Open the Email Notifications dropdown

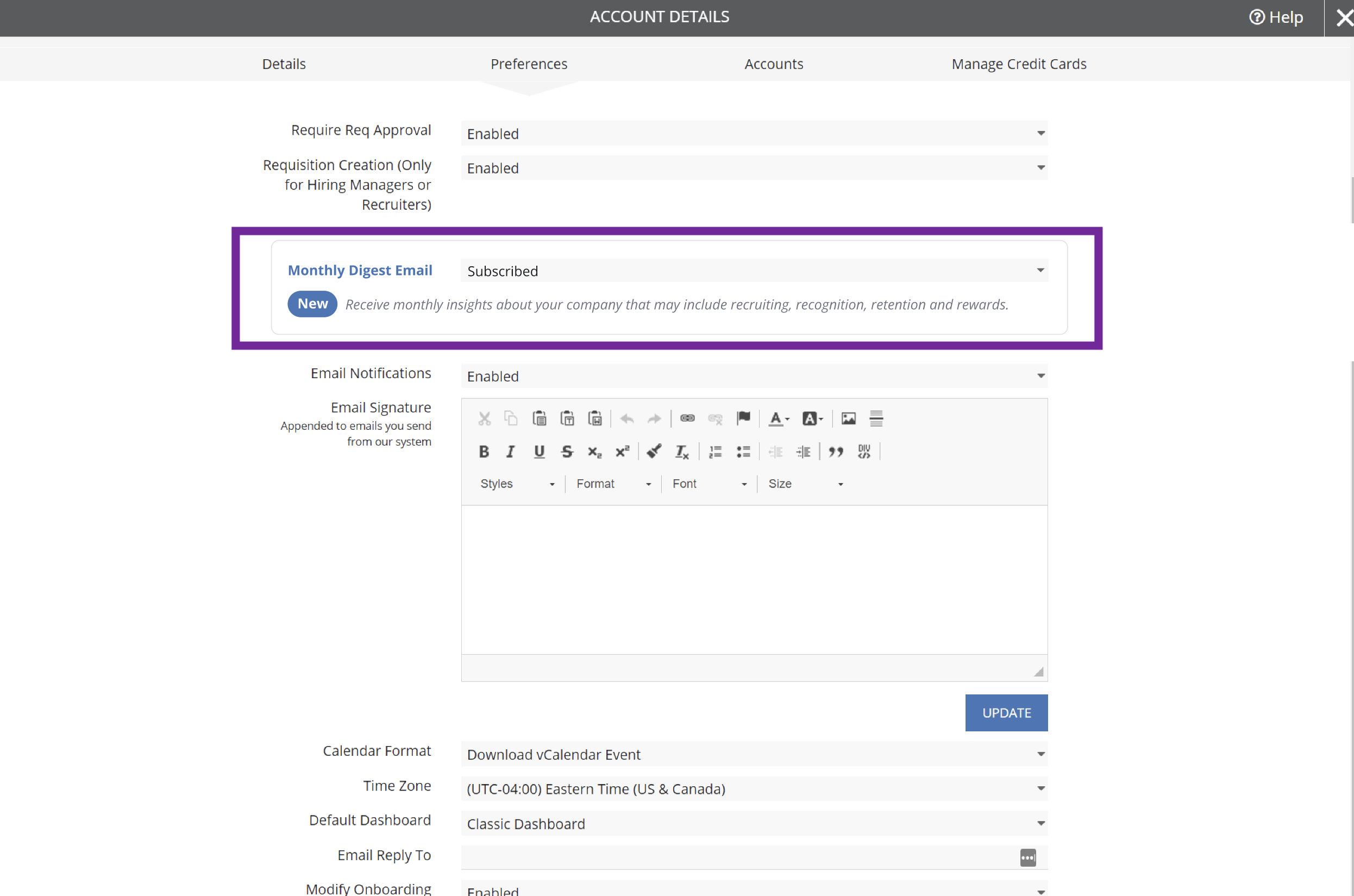tap(754, 376)
